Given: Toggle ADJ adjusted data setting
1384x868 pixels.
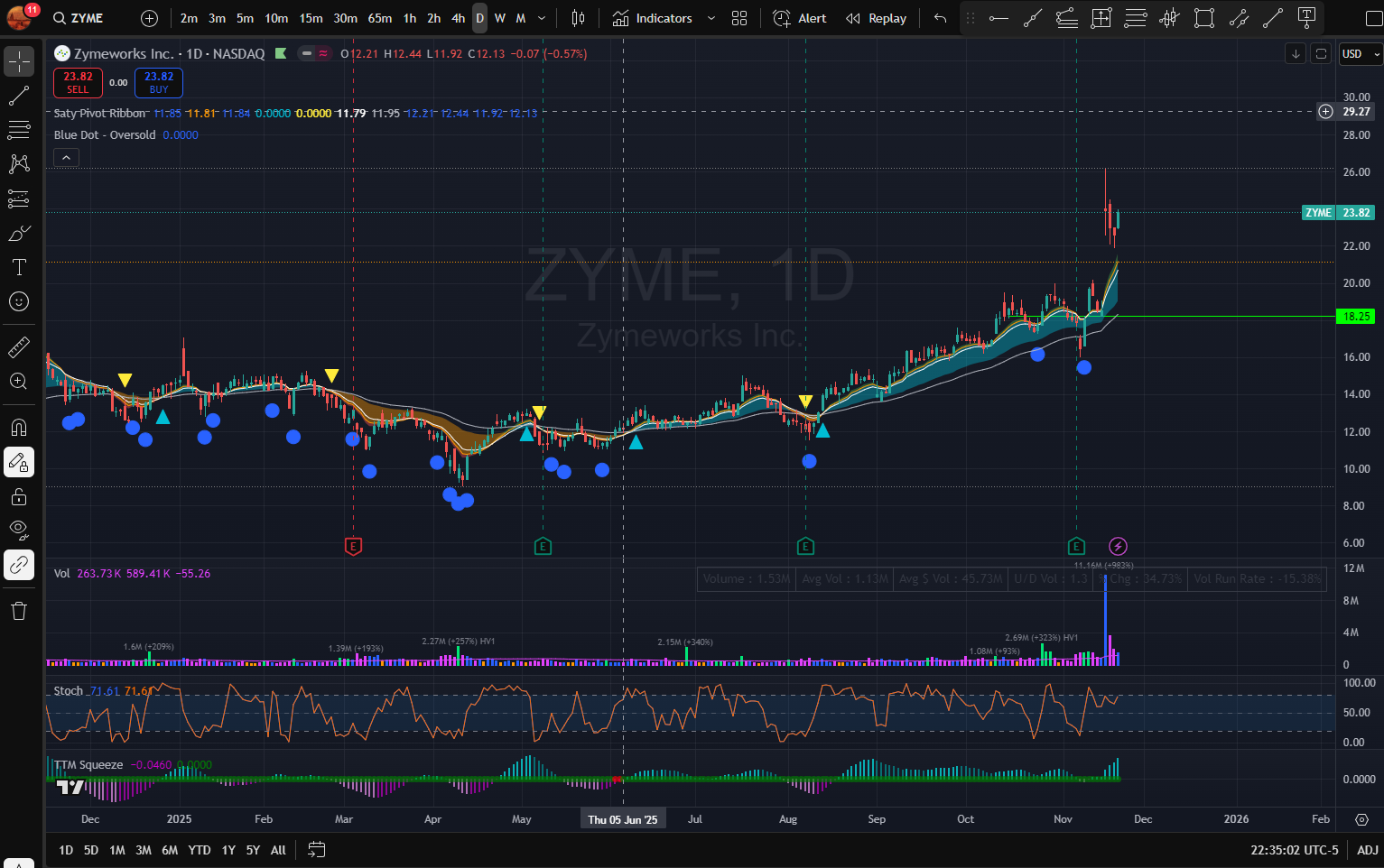Looking at the screenshot, I should click(x=1368, y=850).
